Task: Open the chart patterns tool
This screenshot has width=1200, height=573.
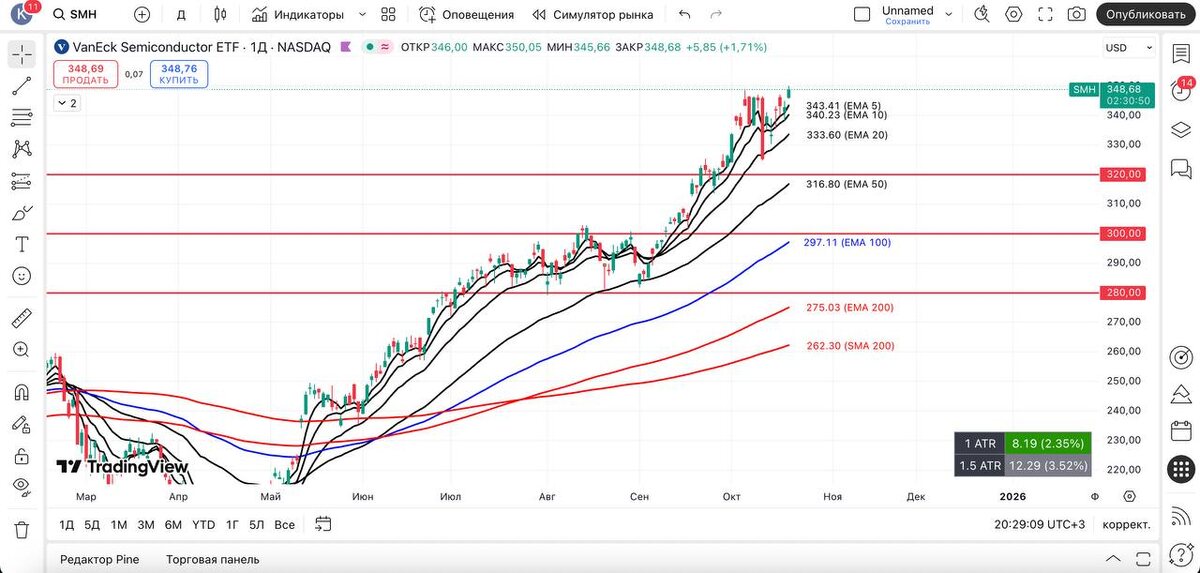Action: click(x=22, y=149)
